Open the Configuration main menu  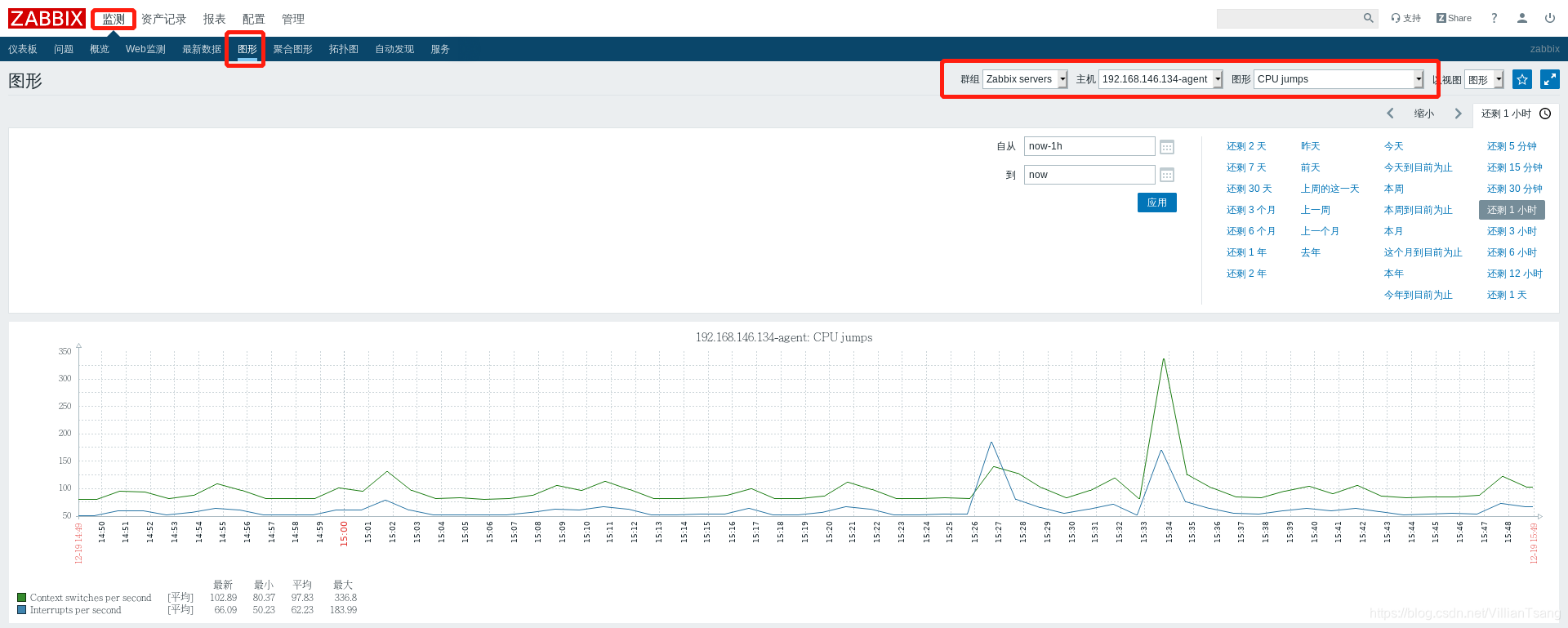coord(253,19)
